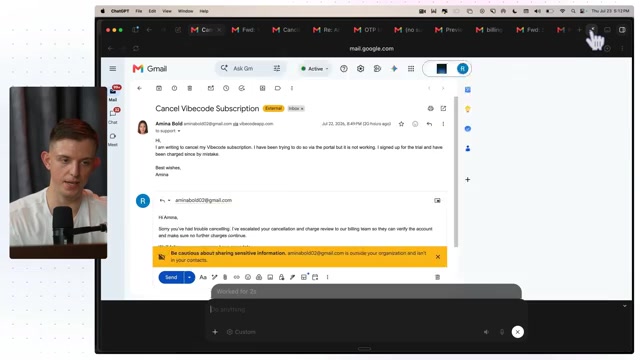The image size is (640, 360).
Task: Open the Meet section in sidebar
Action: (x=113, y=139)
